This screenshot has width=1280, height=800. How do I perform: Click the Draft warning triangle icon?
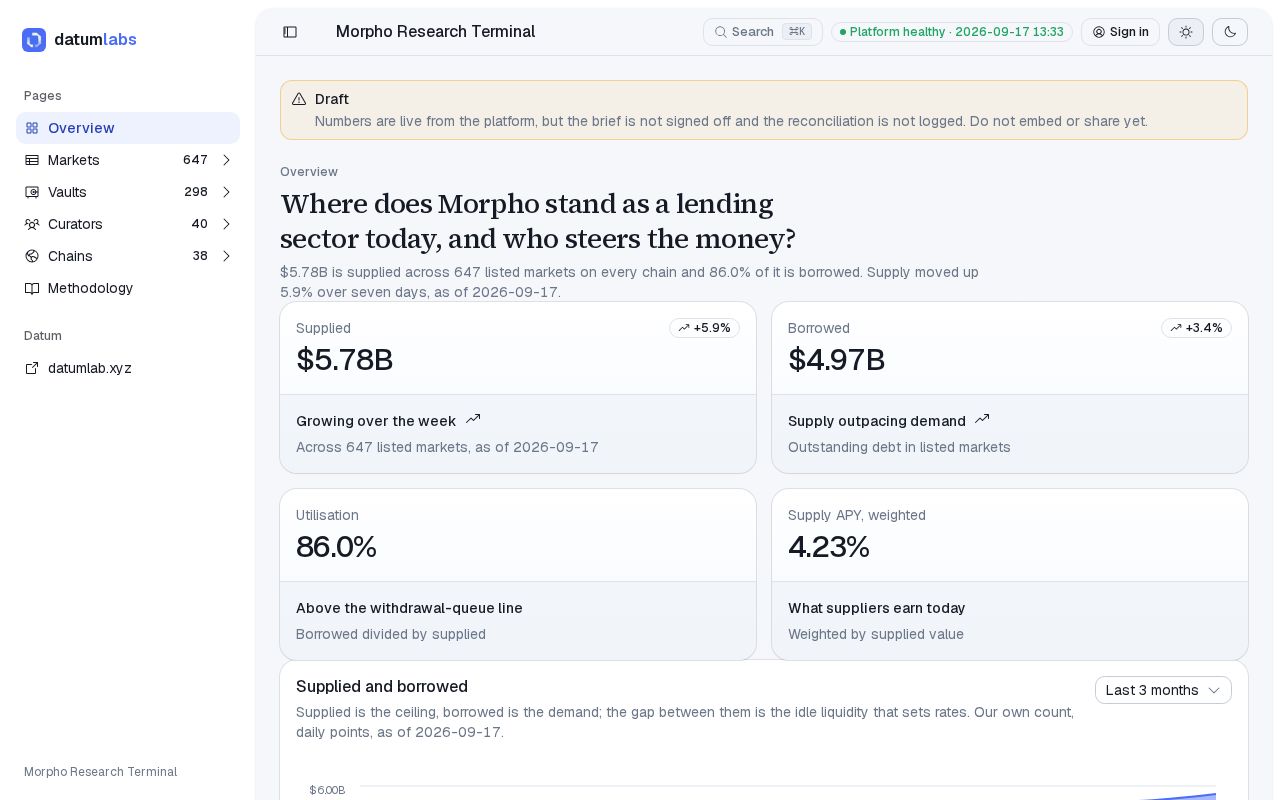coord(299,99)
